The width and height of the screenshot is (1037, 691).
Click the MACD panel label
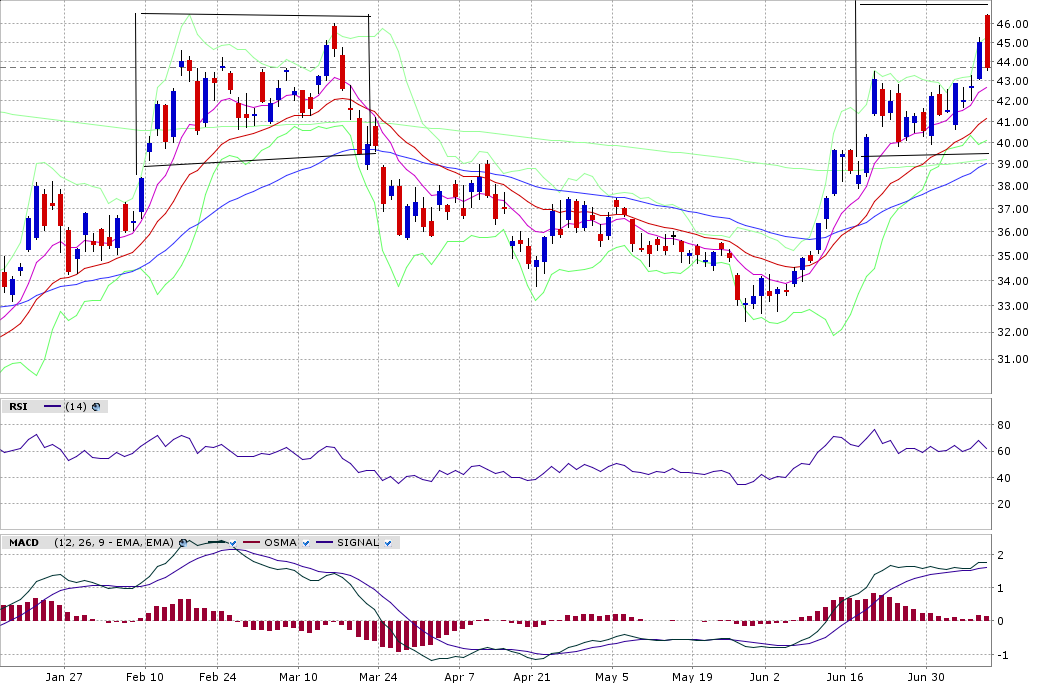pos(24,543)
